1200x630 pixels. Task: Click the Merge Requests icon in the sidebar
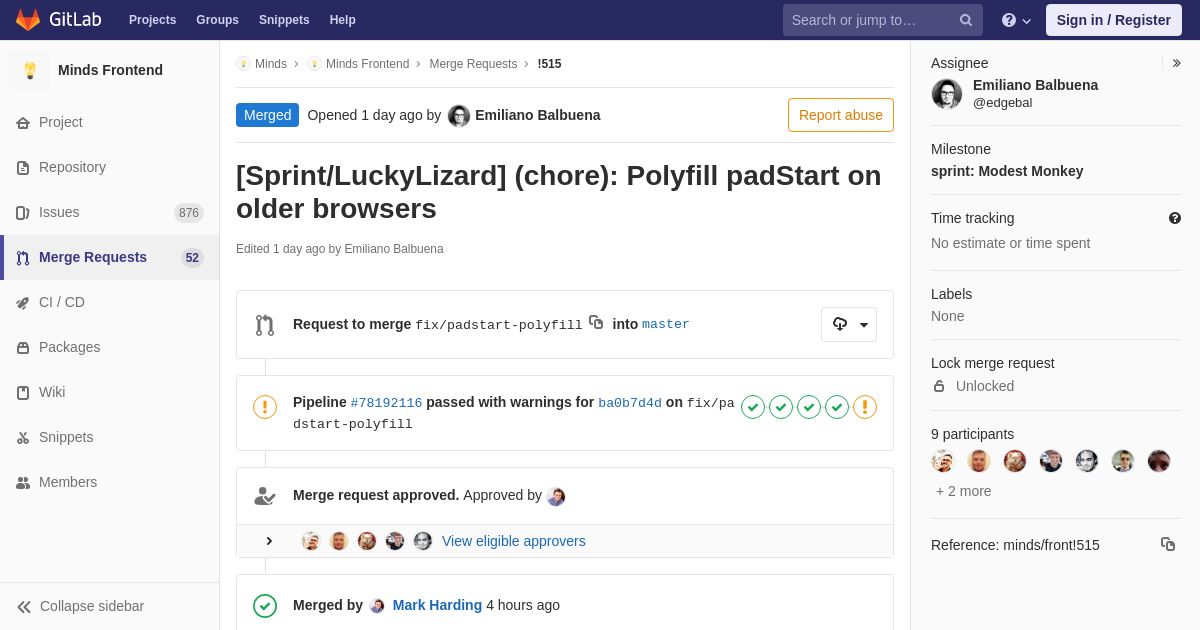coord(23,258)
